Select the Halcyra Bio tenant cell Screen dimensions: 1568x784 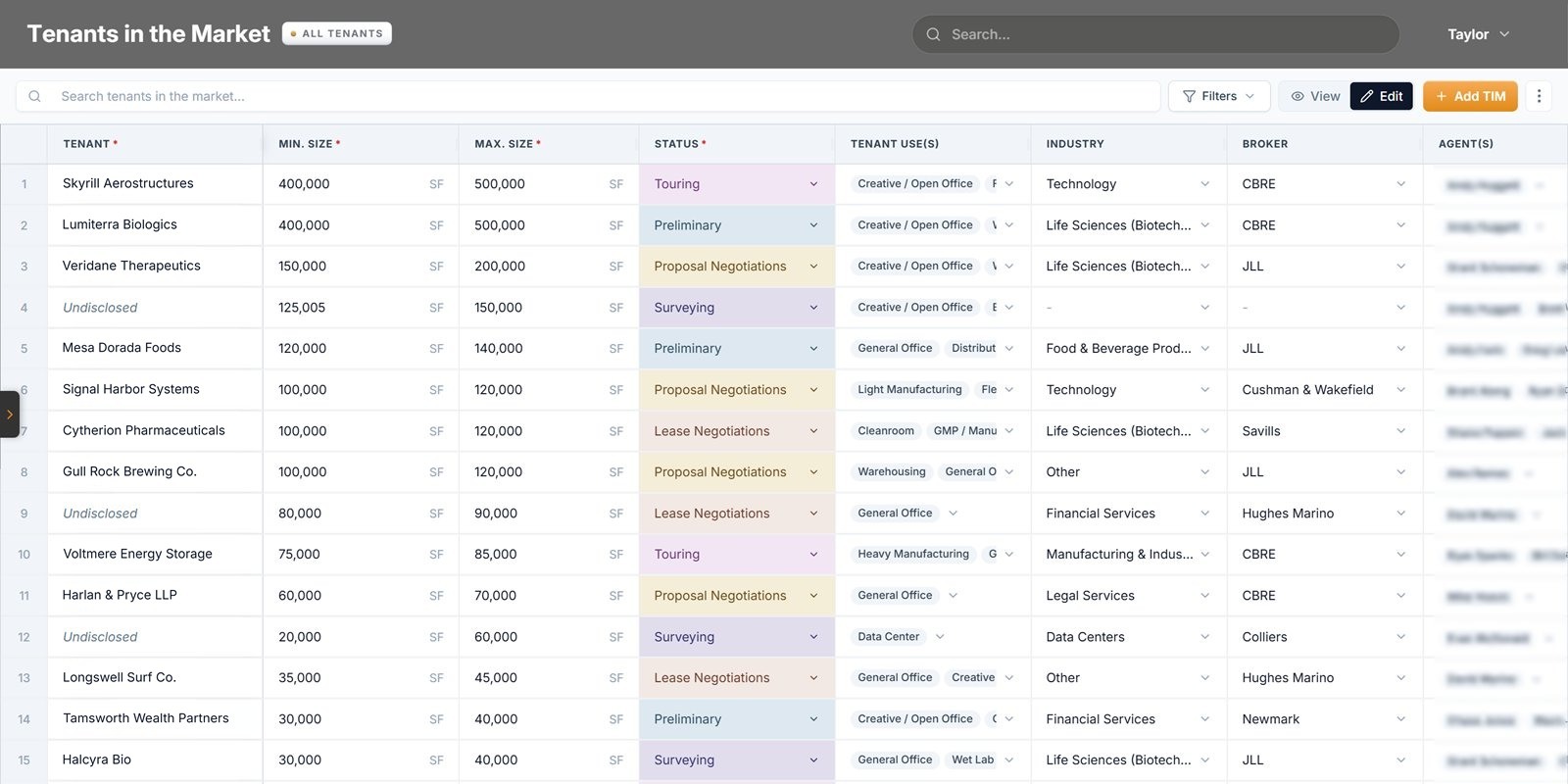click(x=155, y=760)
